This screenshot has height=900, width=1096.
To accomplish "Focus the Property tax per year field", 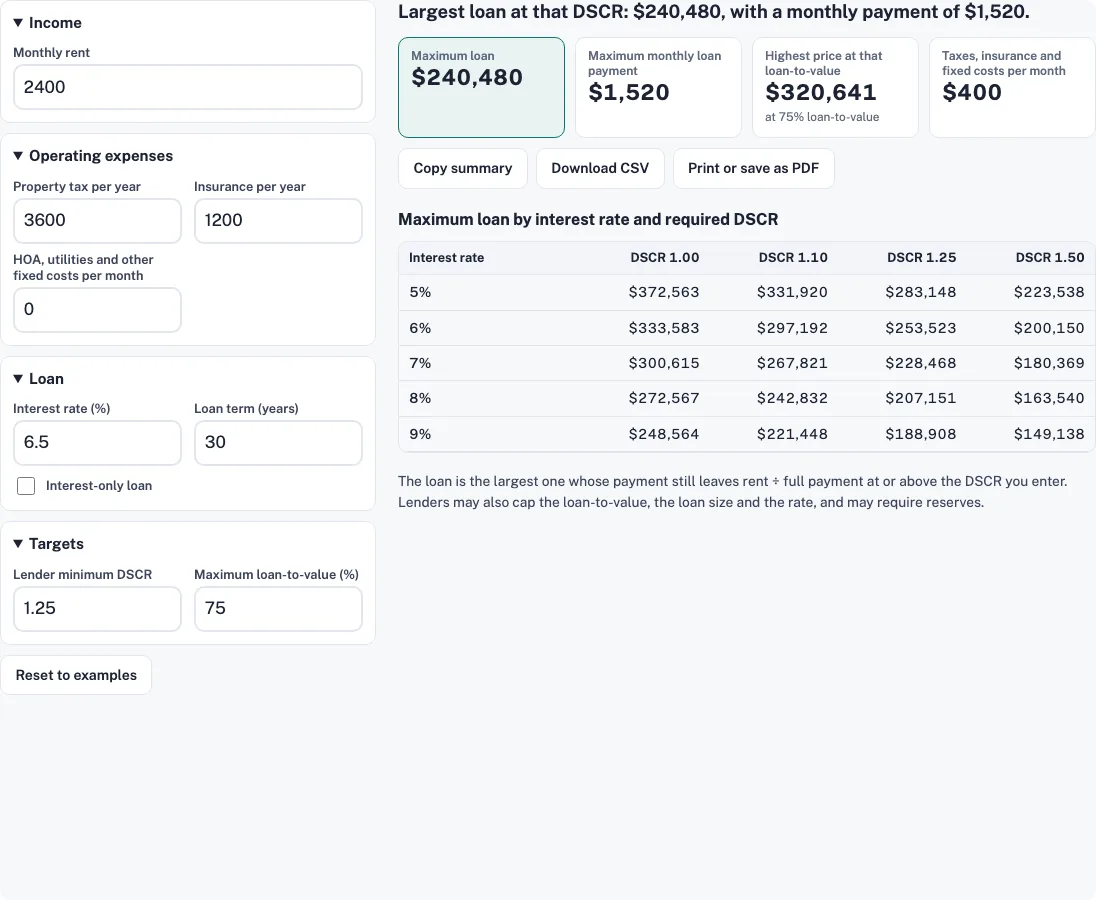I will pyautogui.click(x=97, y=221).
